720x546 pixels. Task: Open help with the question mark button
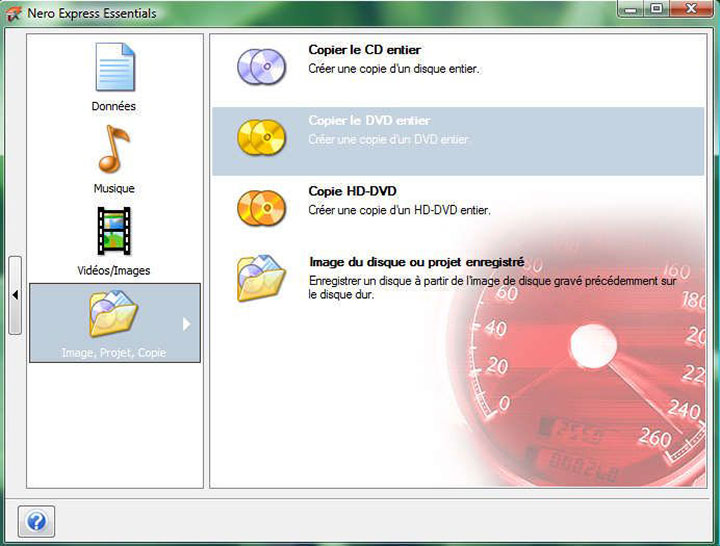[36, 521]
